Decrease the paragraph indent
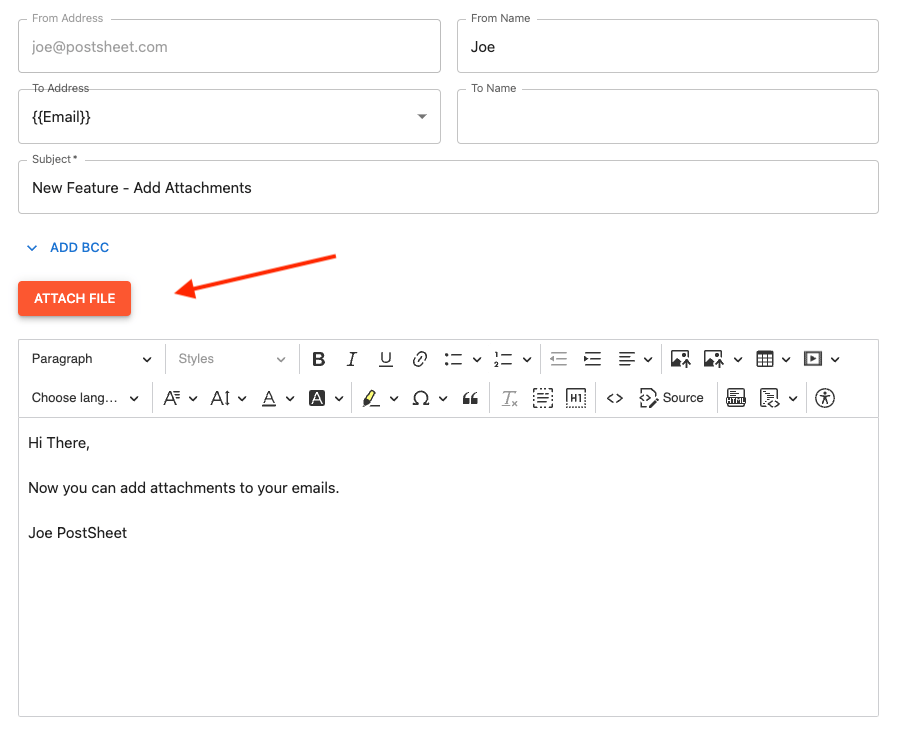The width and height of the screenshot is (900, 735). tap(558, 358)
